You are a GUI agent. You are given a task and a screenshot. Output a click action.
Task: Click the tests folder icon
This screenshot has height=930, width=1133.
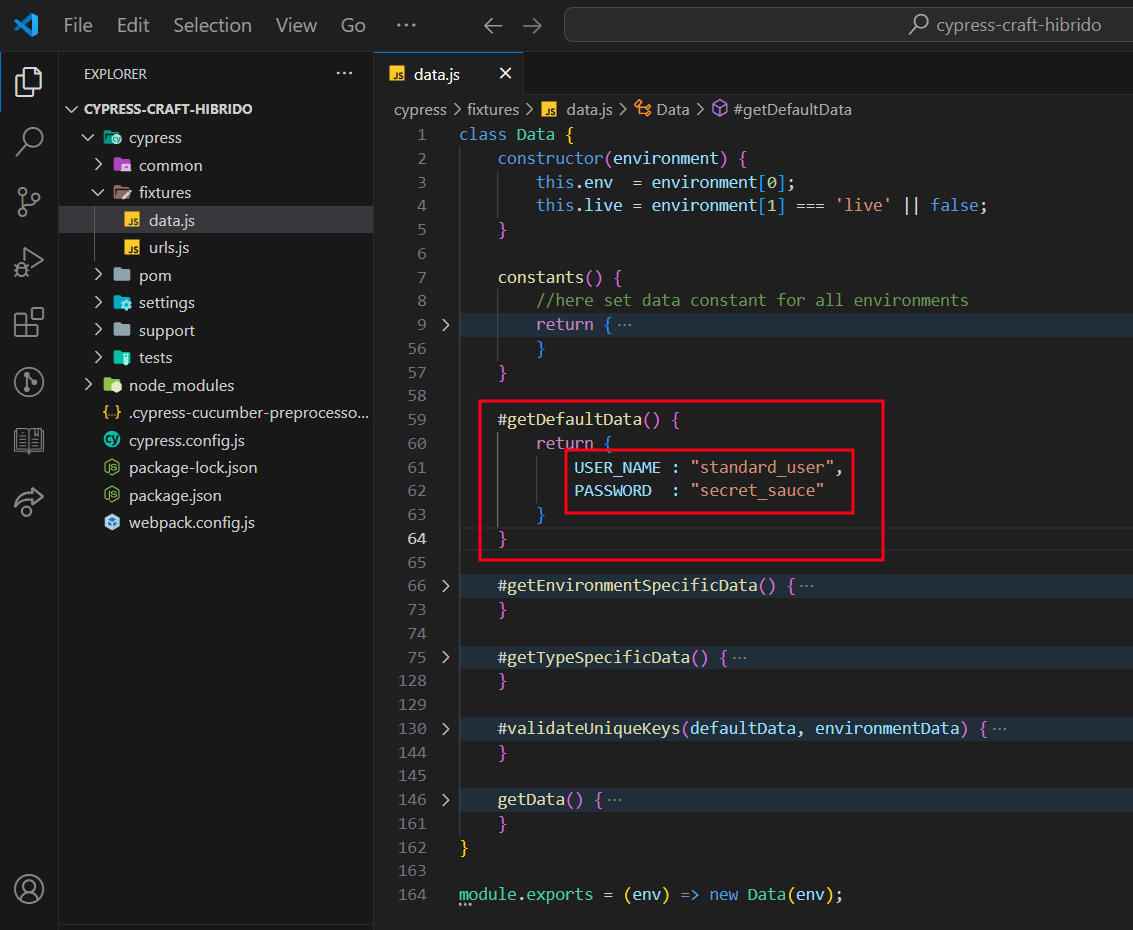pos(122,358)
